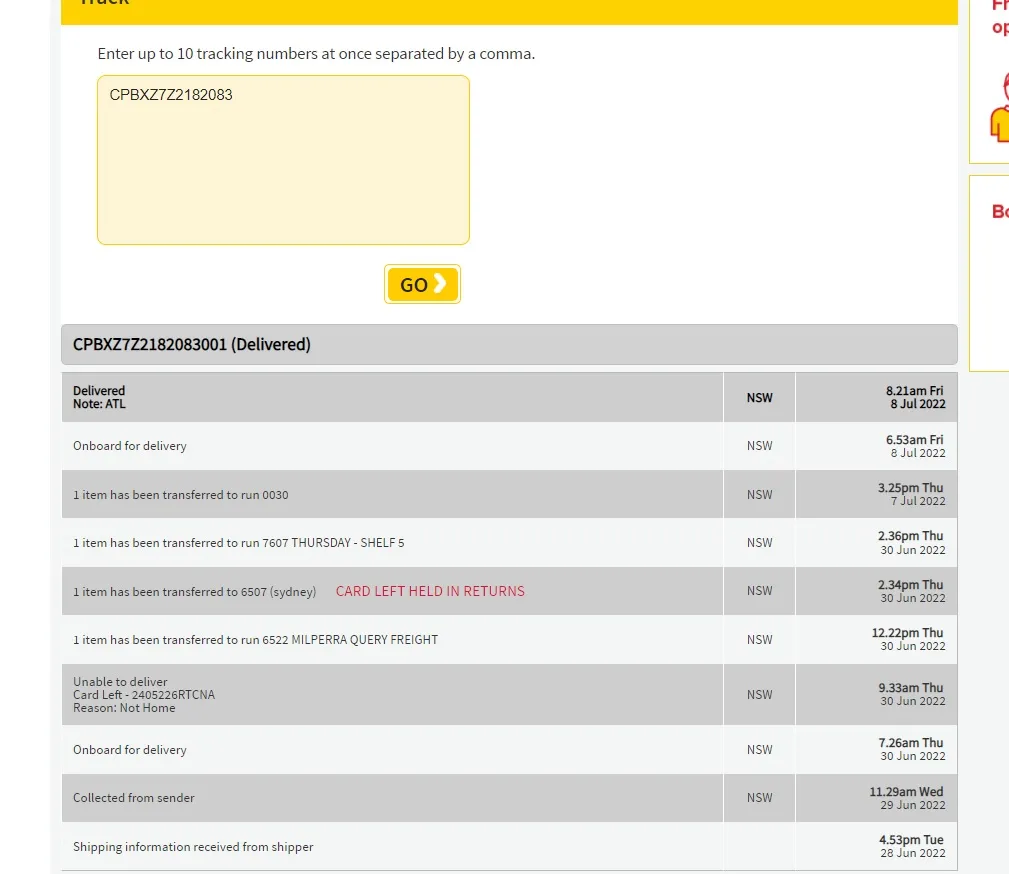Screen dimensions: 1009x874
Task: Click the GO button
Action: point(422,285)
